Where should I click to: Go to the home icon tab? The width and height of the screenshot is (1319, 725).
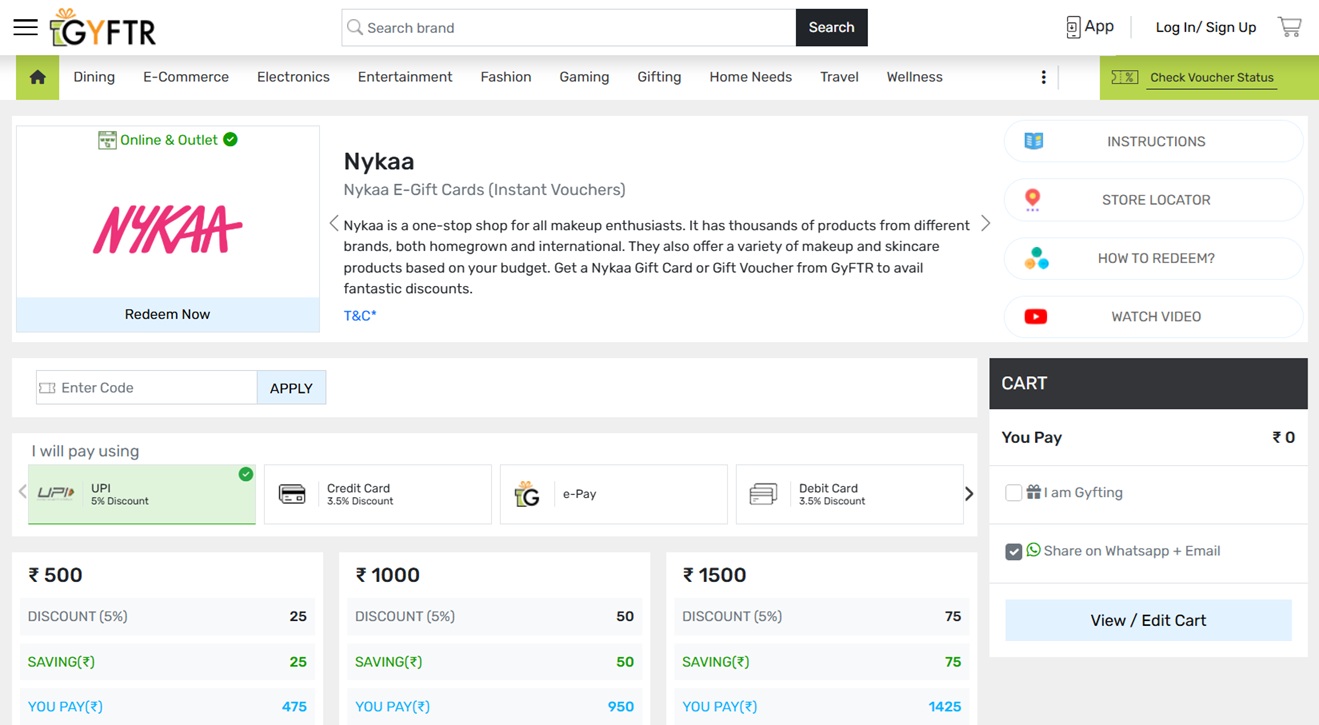pos(38,77)
